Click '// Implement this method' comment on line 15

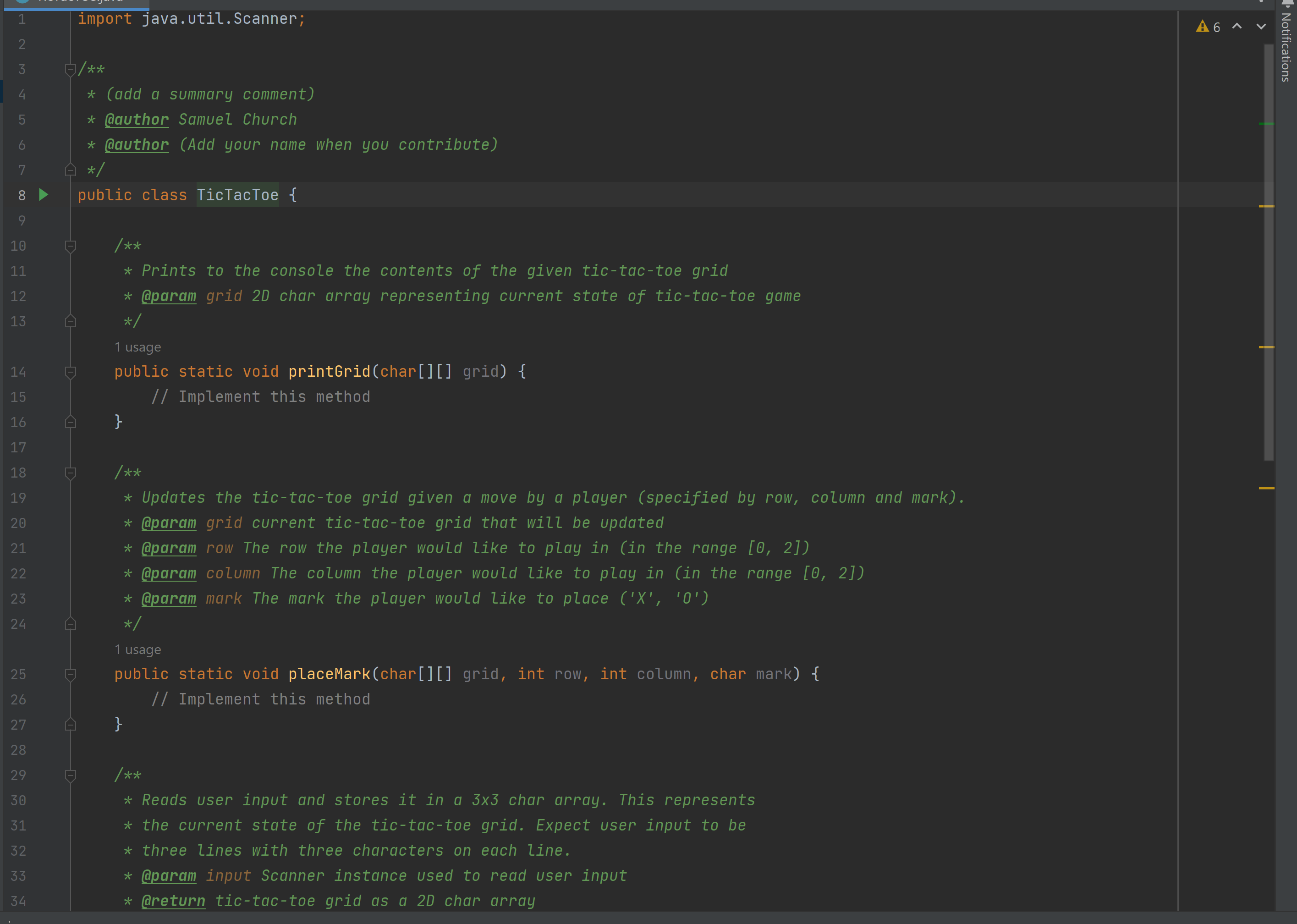[260, 396]
